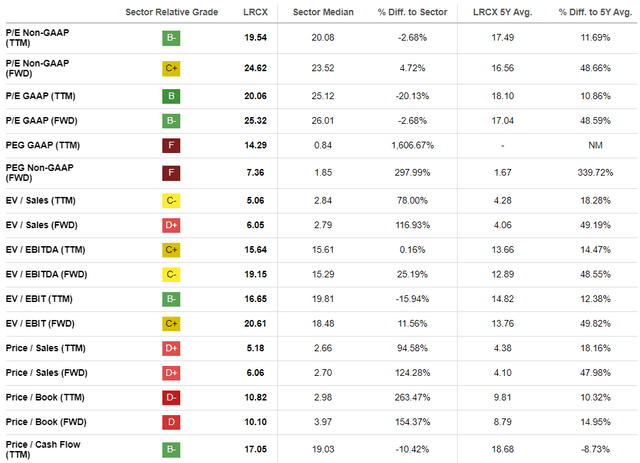Click the F grade badge for PEG GAAP (TTM)
The width and height of the screenshot is (640, 463).
coord(171,143)
